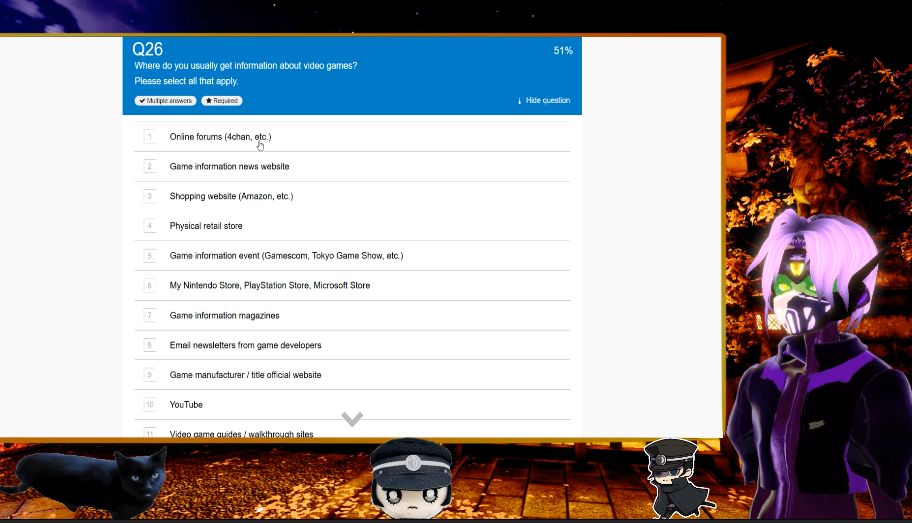
Task: Click the Q26 question number heading
Action: [148, 49]
